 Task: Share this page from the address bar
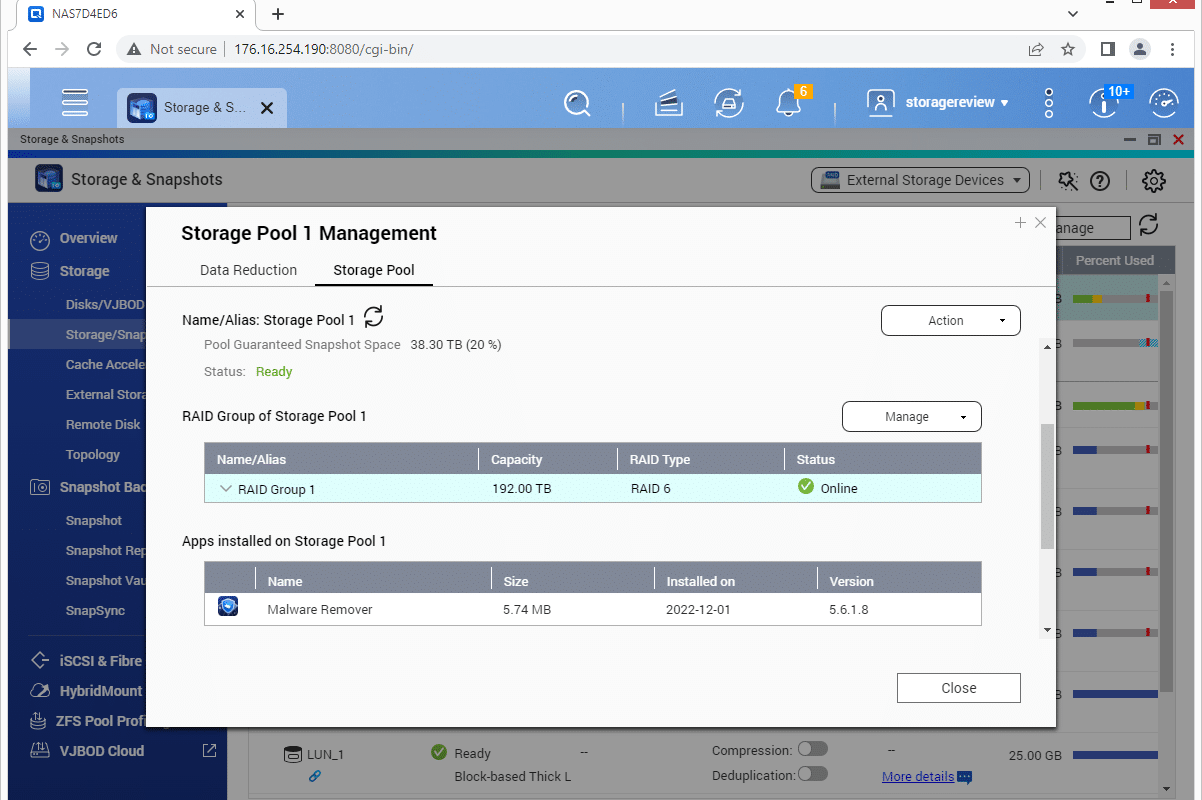(1036, 49)
